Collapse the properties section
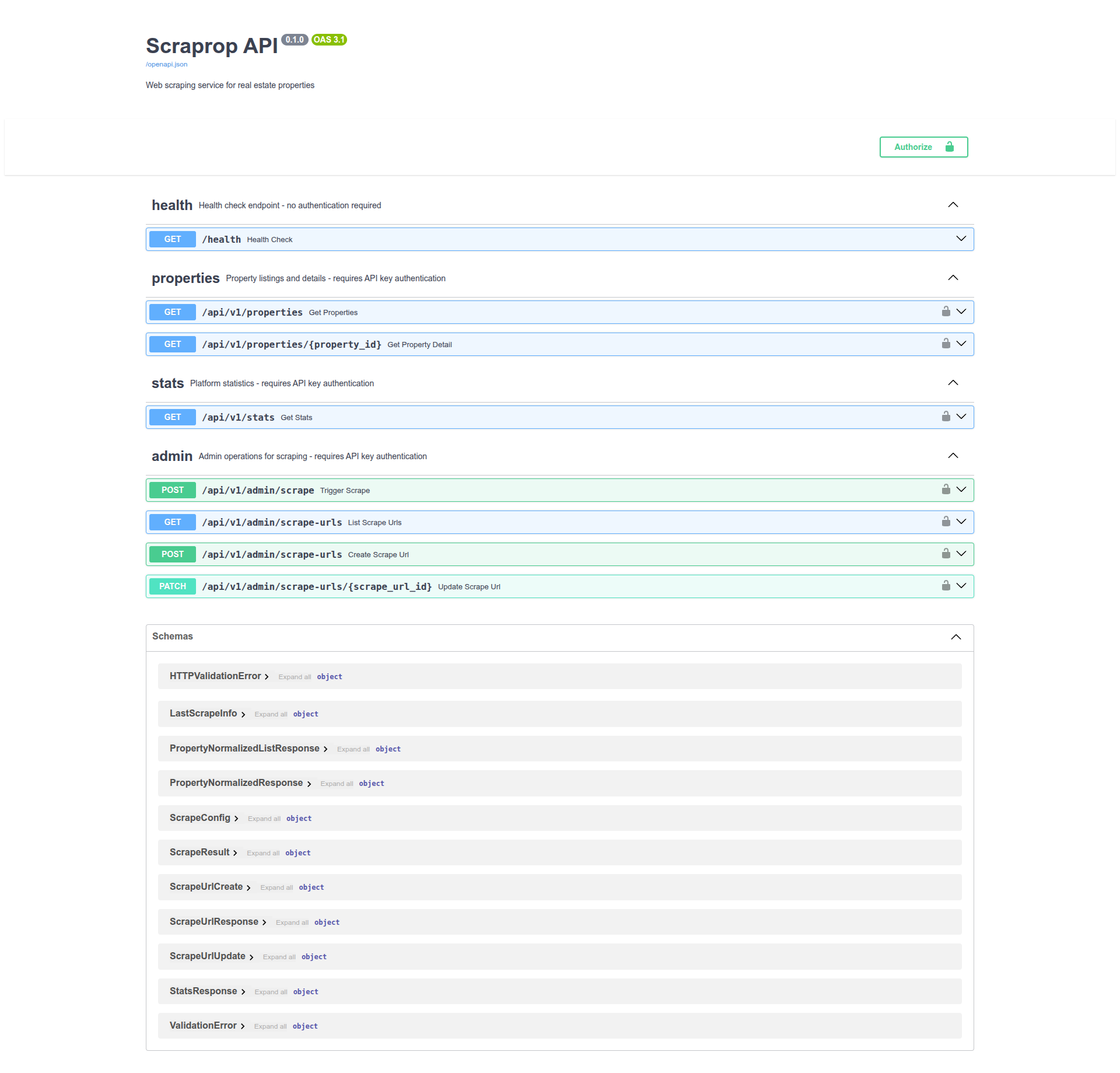This screenshot has width=1120, height=1073. (953, 278)
